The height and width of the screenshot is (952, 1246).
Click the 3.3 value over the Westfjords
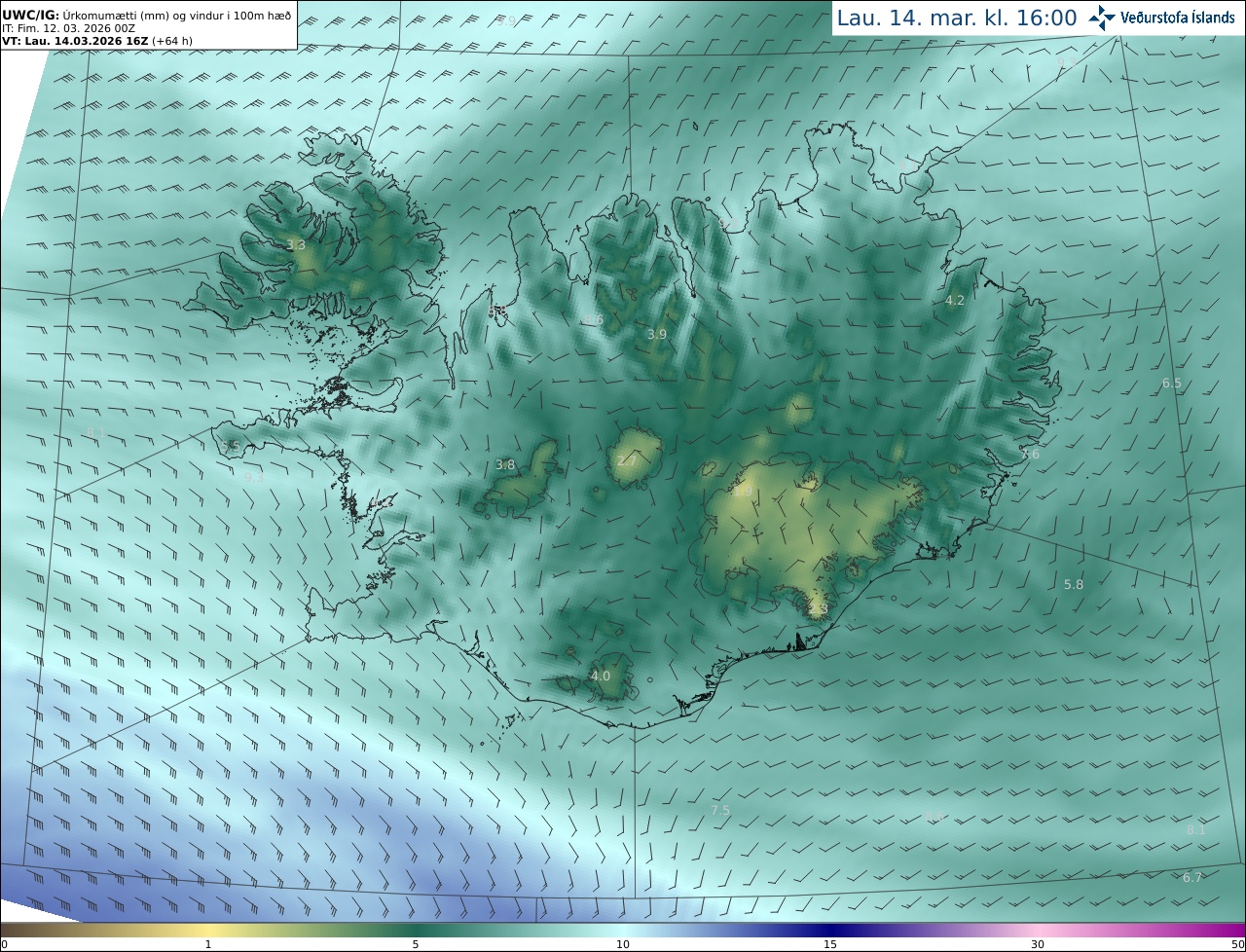click(x=296, y=245)
